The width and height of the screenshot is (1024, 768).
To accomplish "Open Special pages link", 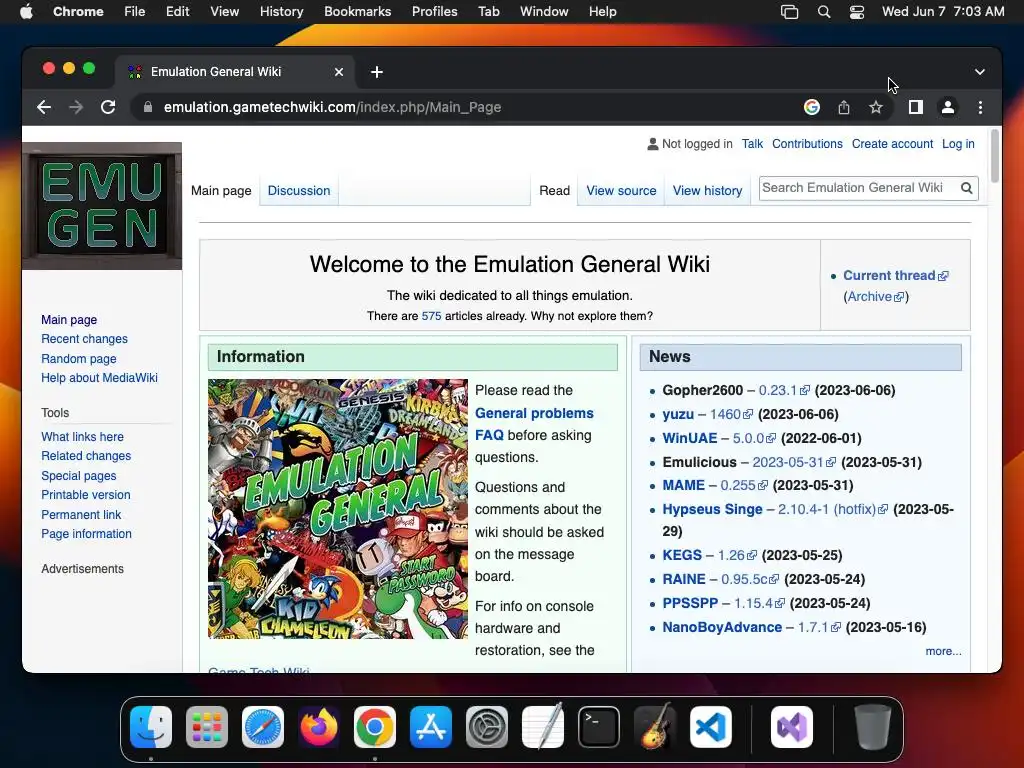I will tap(78, 475).
